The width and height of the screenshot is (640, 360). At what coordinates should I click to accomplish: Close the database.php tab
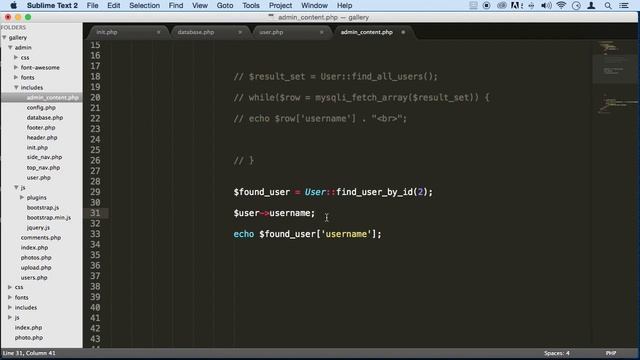pos(240,32)
